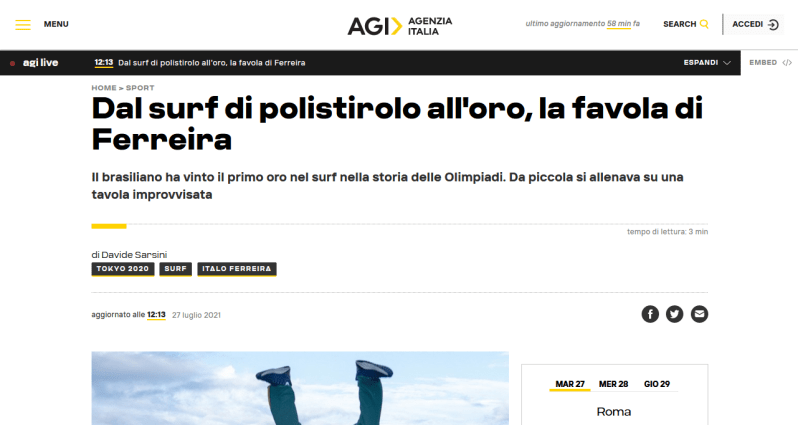Switch to the MER 28 tab

(613, 384)
